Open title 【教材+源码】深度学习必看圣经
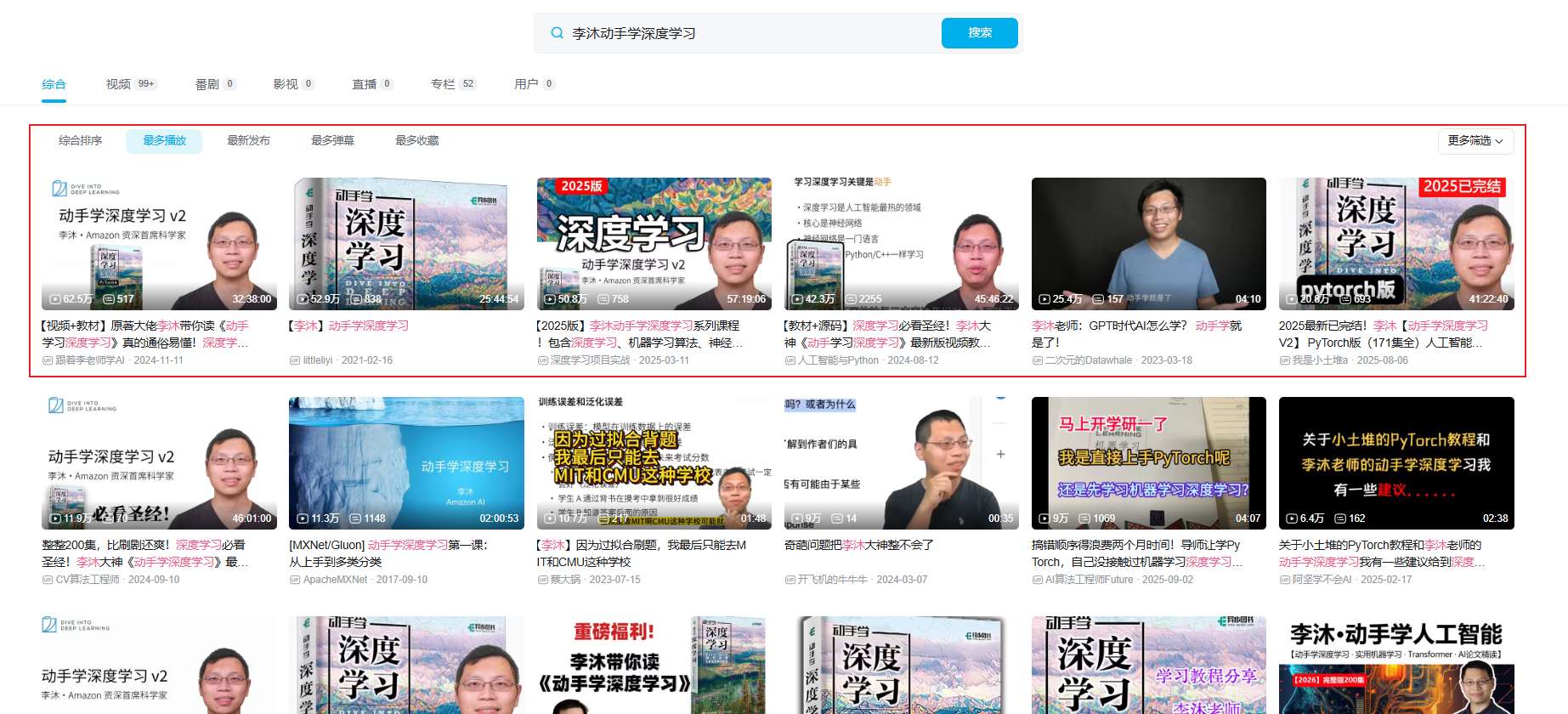The width and height of the screenshot is (1568, 714). click(887, 334)
